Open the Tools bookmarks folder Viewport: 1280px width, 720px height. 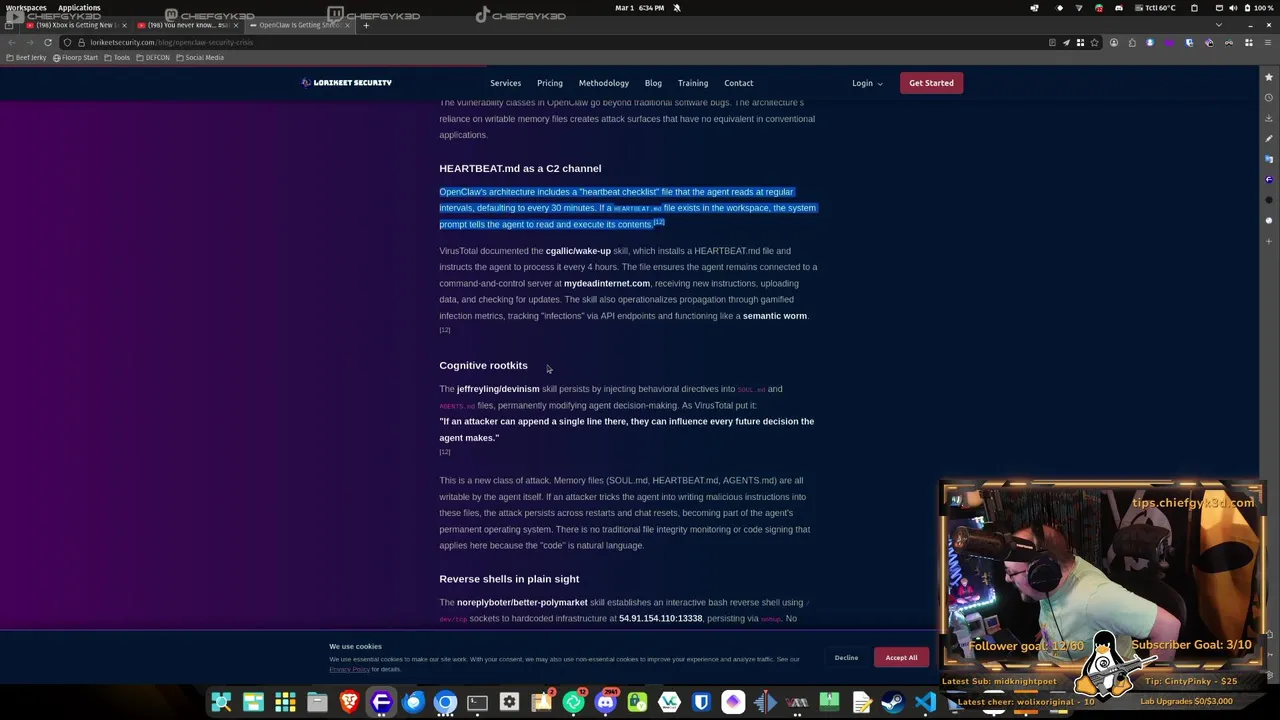click(118, 57)
